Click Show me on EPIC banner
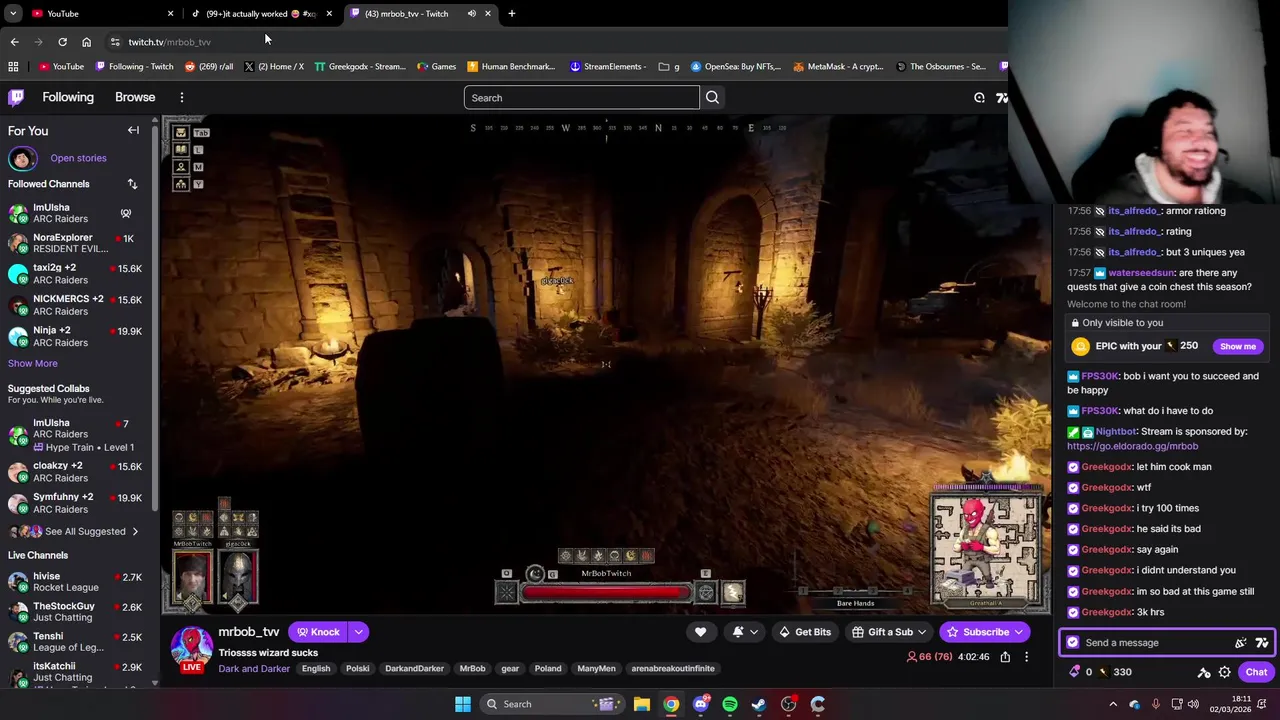 coord(1238,346)
